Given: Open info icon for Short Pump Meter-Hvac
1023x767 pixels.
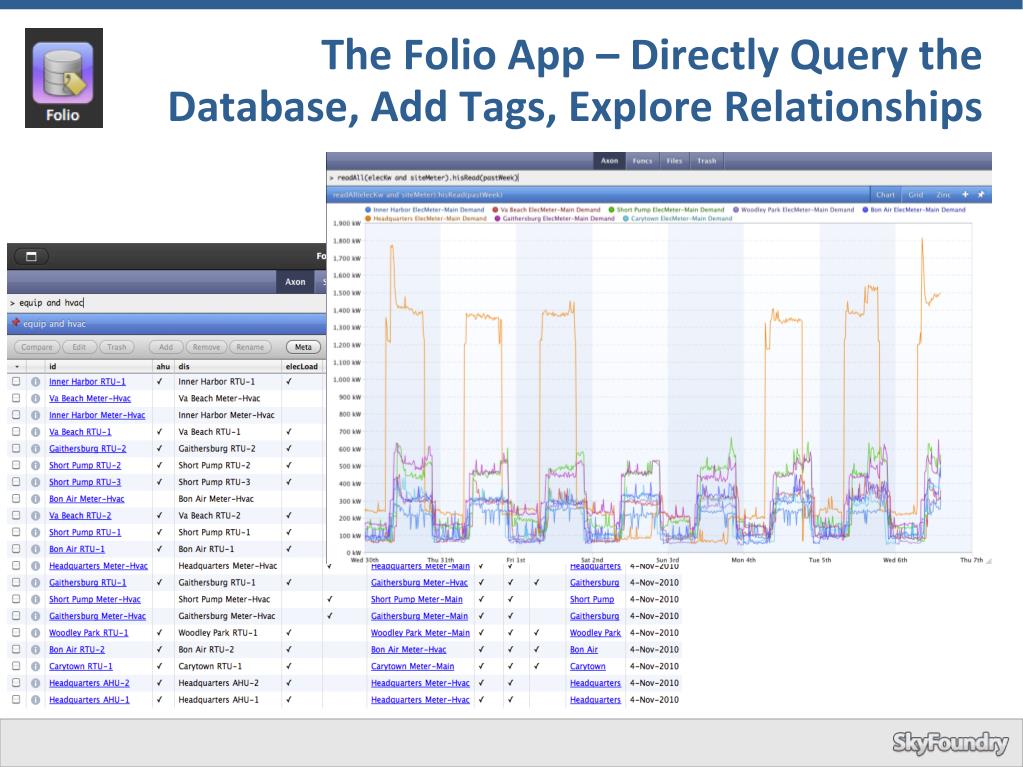Looking at the screenshot, I should (x=35, y=599).
